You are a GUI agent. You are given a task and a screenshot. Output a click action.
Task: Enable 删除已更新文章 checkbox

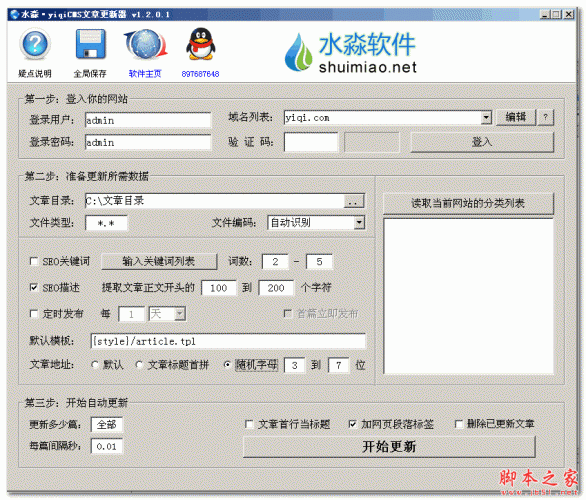tap(459, 424)
